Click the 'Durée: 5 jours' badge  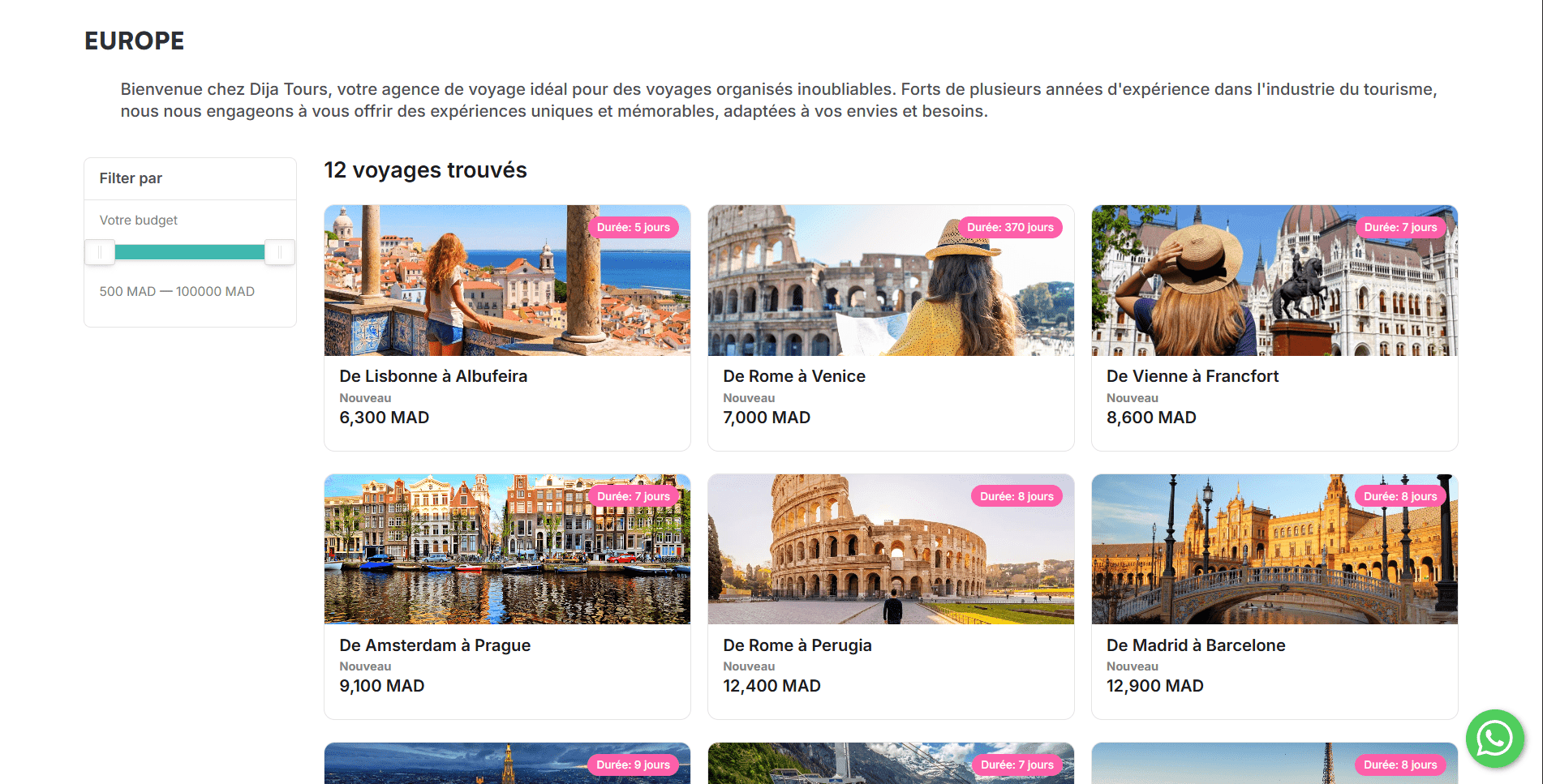635,228
